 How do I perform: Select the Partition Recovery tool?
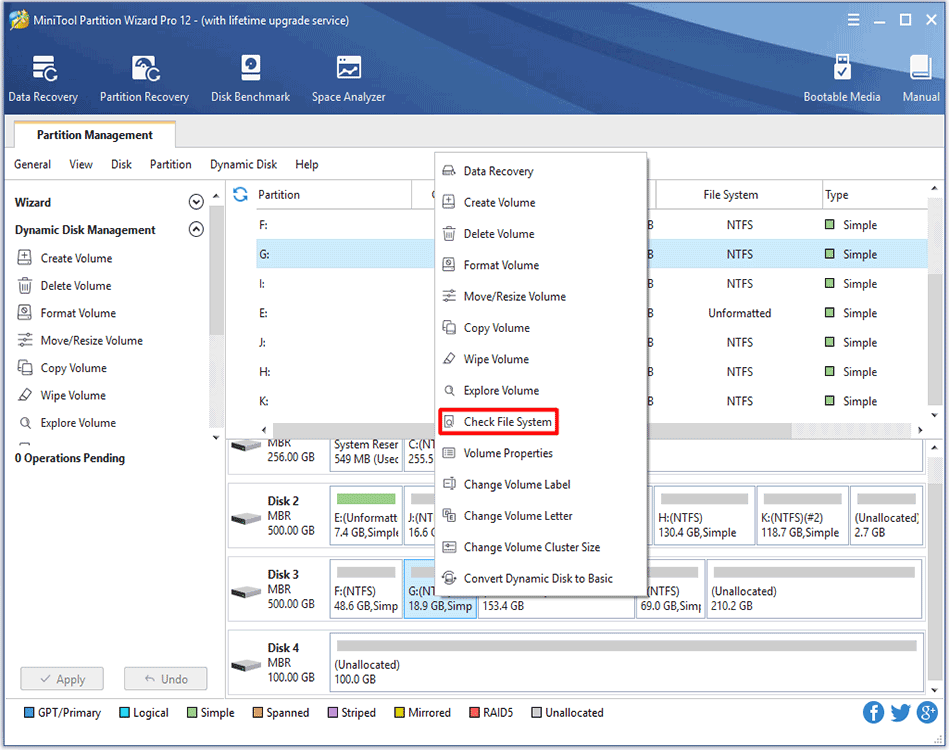[144, 78]
